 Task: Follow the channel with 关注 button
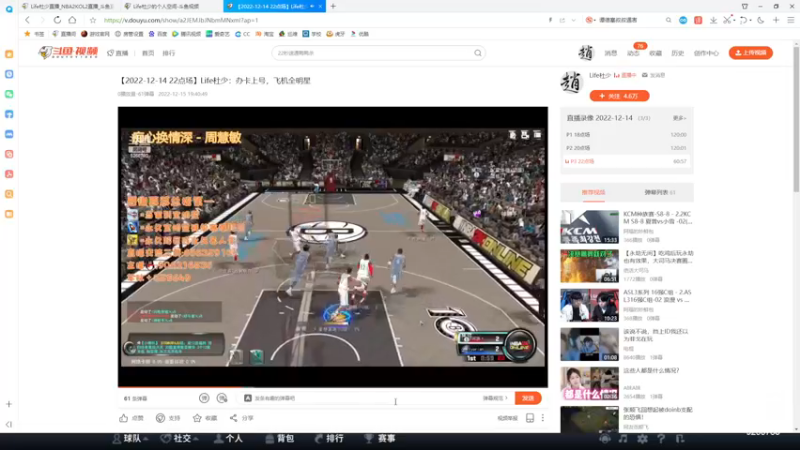pos(619,96)
